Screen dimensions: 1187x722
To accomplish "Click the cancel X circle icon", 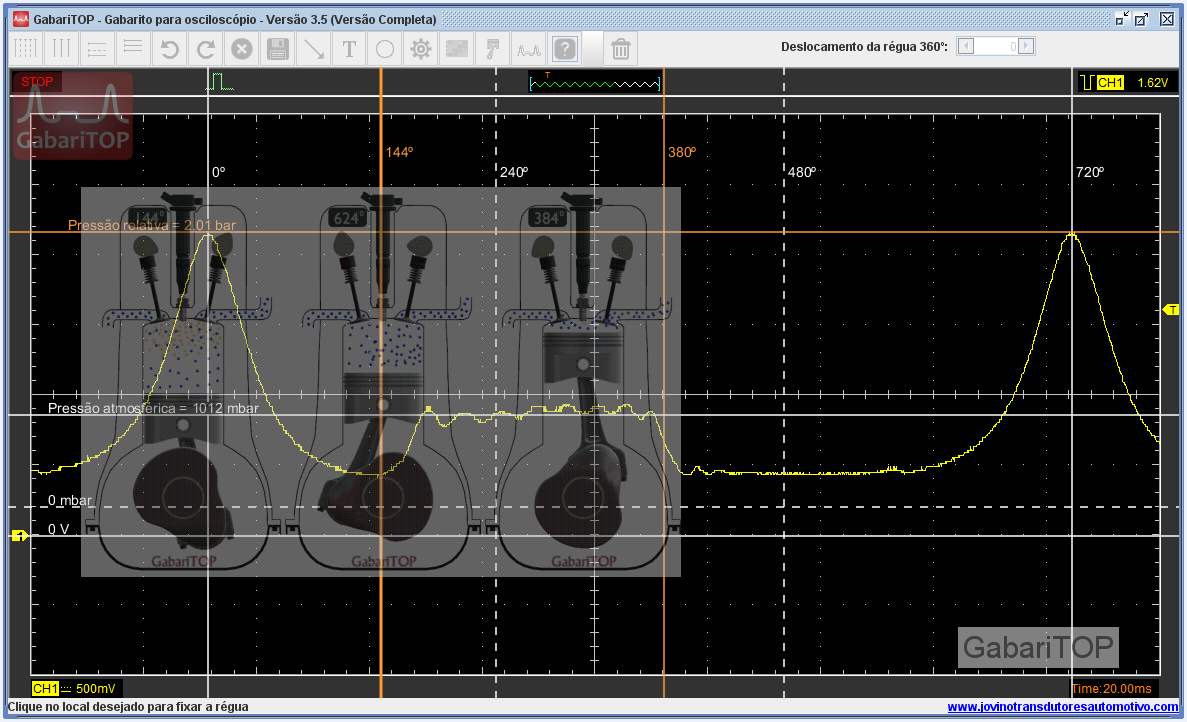I will tap(241, 49).
